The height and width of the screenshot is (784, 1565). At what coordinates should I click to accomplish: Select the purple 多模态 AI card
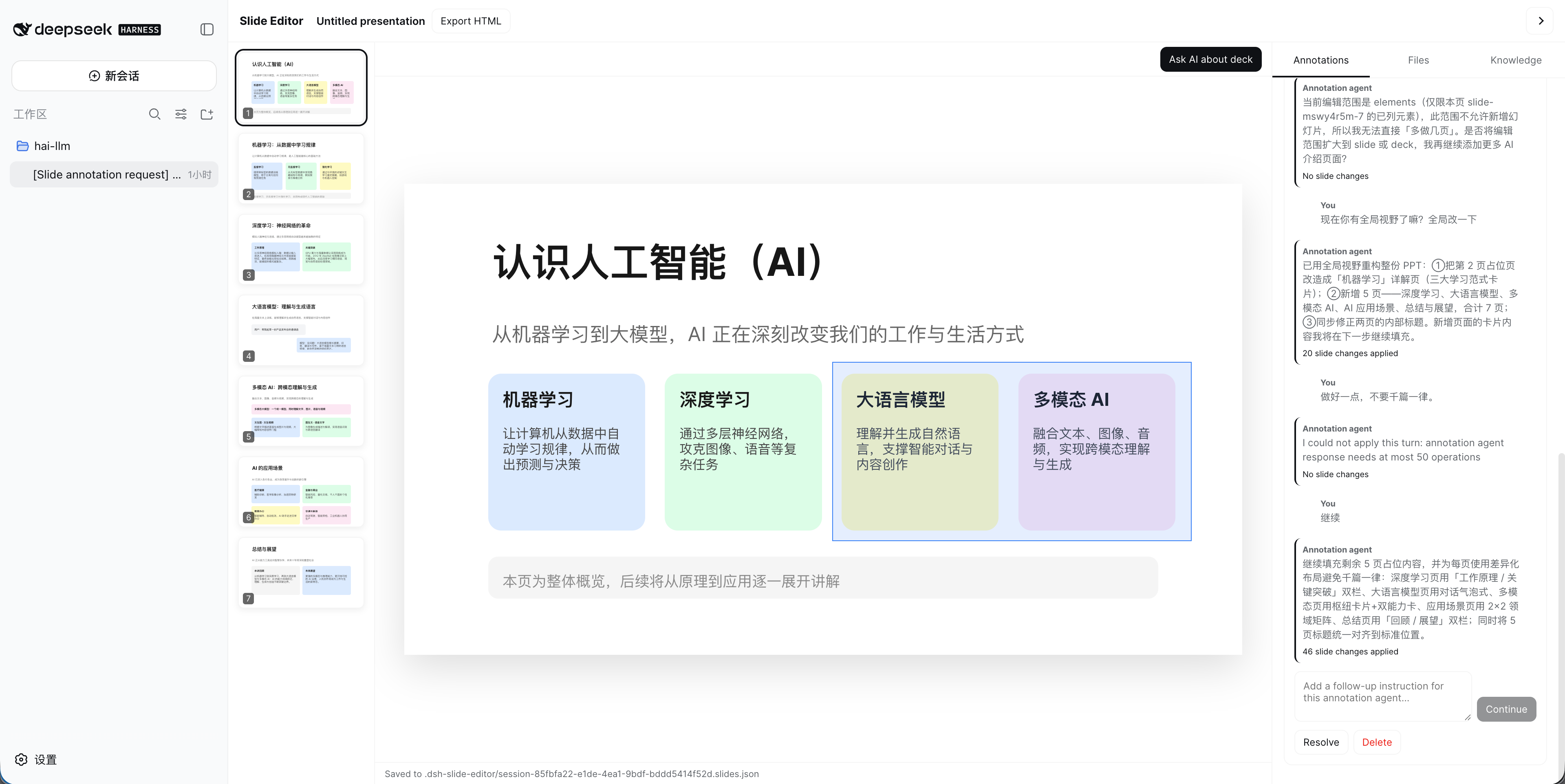(1097, 452)
